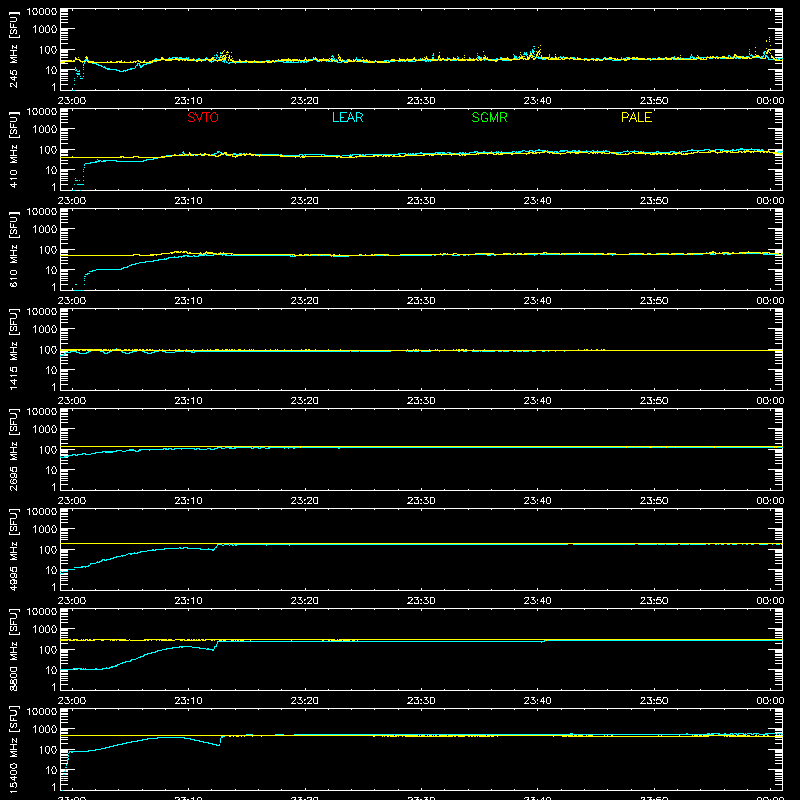Click the cyan LEAR station label
This screenshot has width=800, height=800.
click(x=347, y=117)
